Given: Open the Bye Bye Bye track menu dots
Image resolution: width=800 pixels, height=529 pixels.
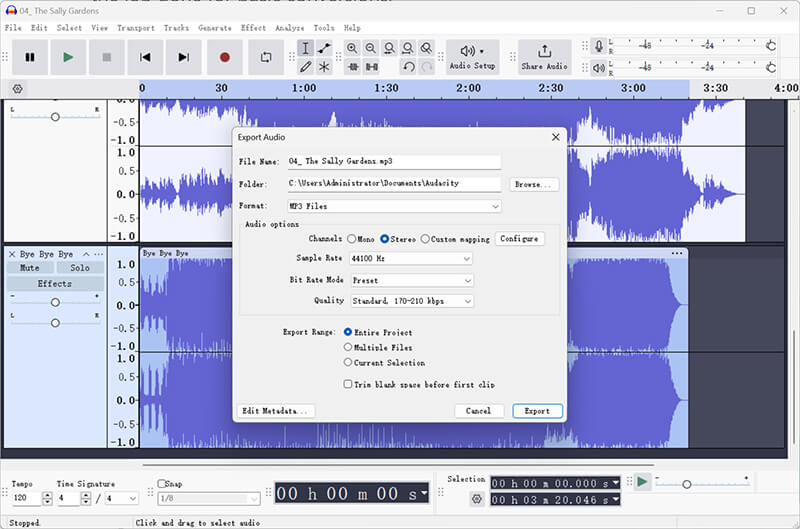Looking at the screenshot, I should point(98,254).
